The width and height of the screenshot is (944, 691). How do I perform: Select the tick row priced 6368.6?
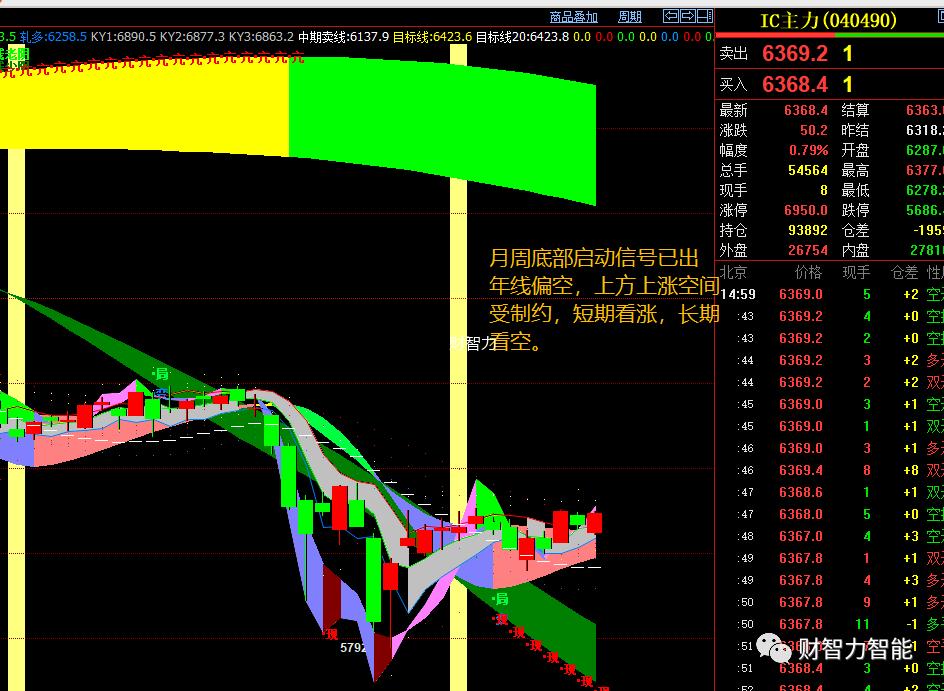click(830, 492)
